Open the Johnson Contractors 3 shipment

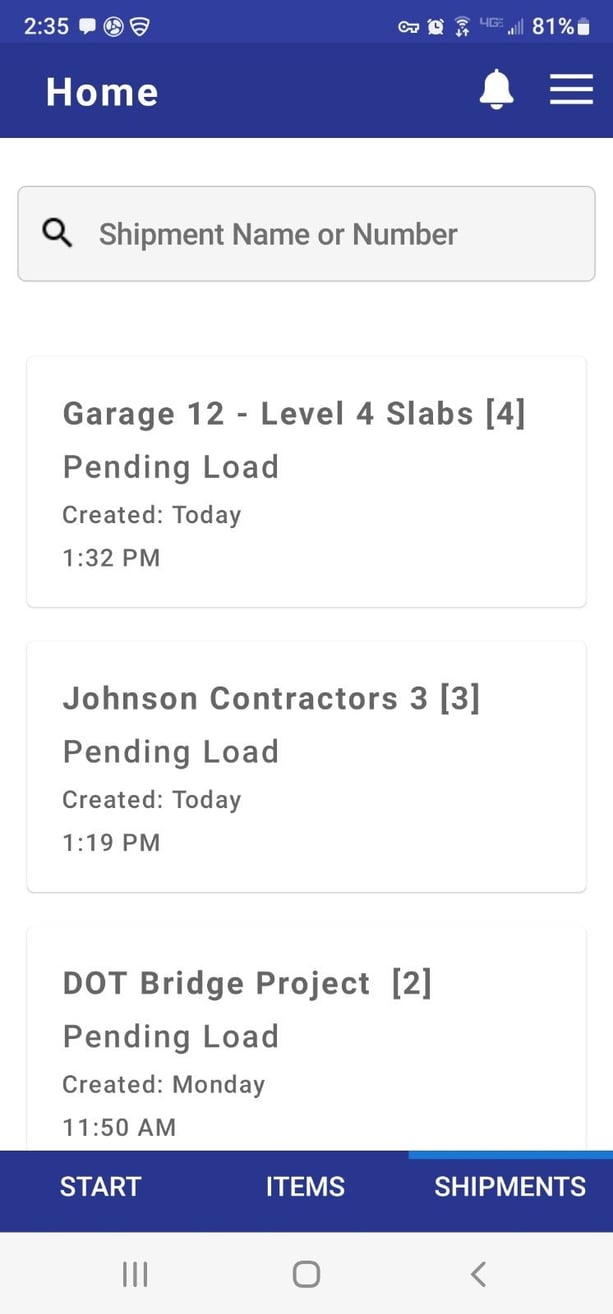[306, 765]
